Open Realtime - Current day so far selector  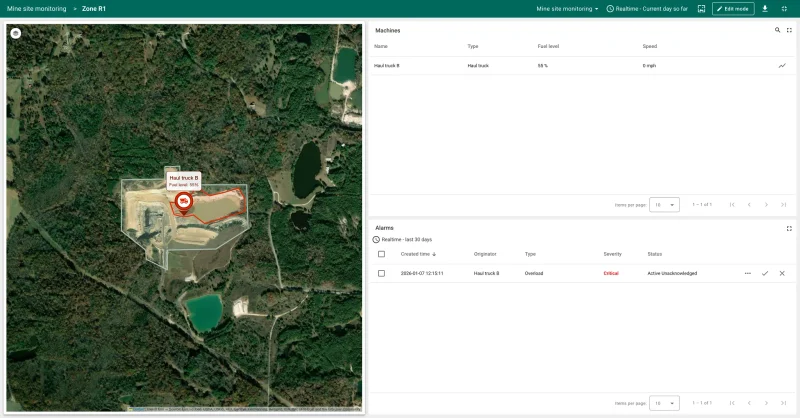(647, 9)
